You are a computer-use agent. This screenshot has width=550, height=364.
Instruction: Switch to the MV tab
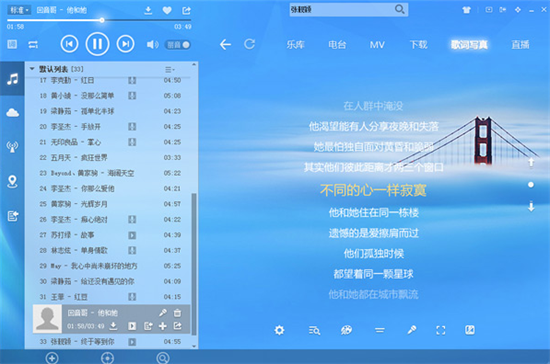[x=377, y=45]
